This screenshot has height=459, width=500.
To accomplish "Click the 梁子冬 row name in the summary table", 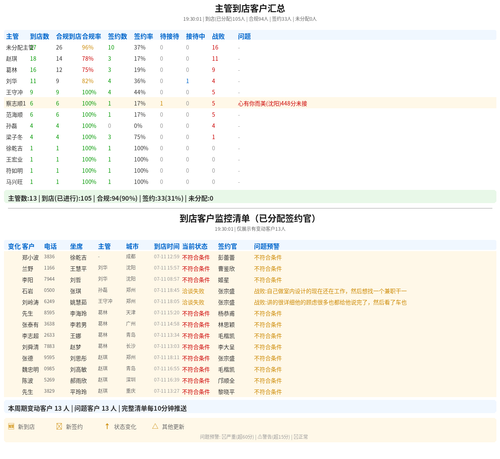I will [14, 137].
